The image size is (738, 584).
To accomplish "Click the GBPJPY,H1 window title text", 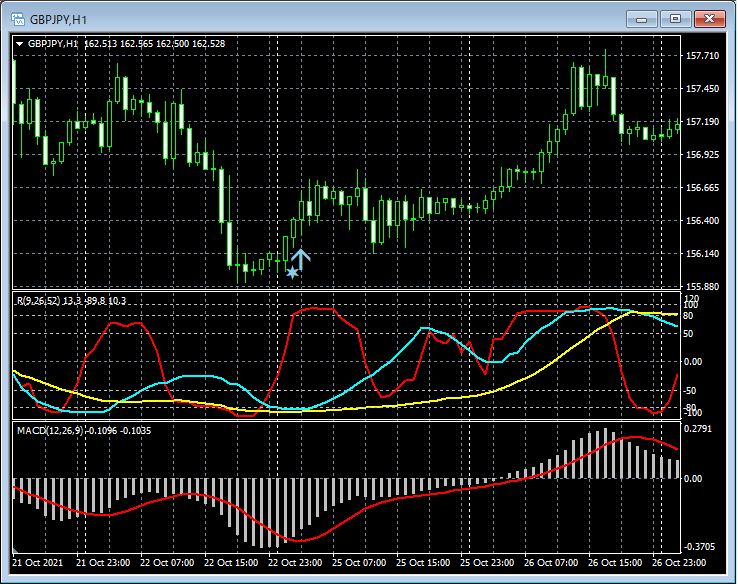I will [58, 18].
